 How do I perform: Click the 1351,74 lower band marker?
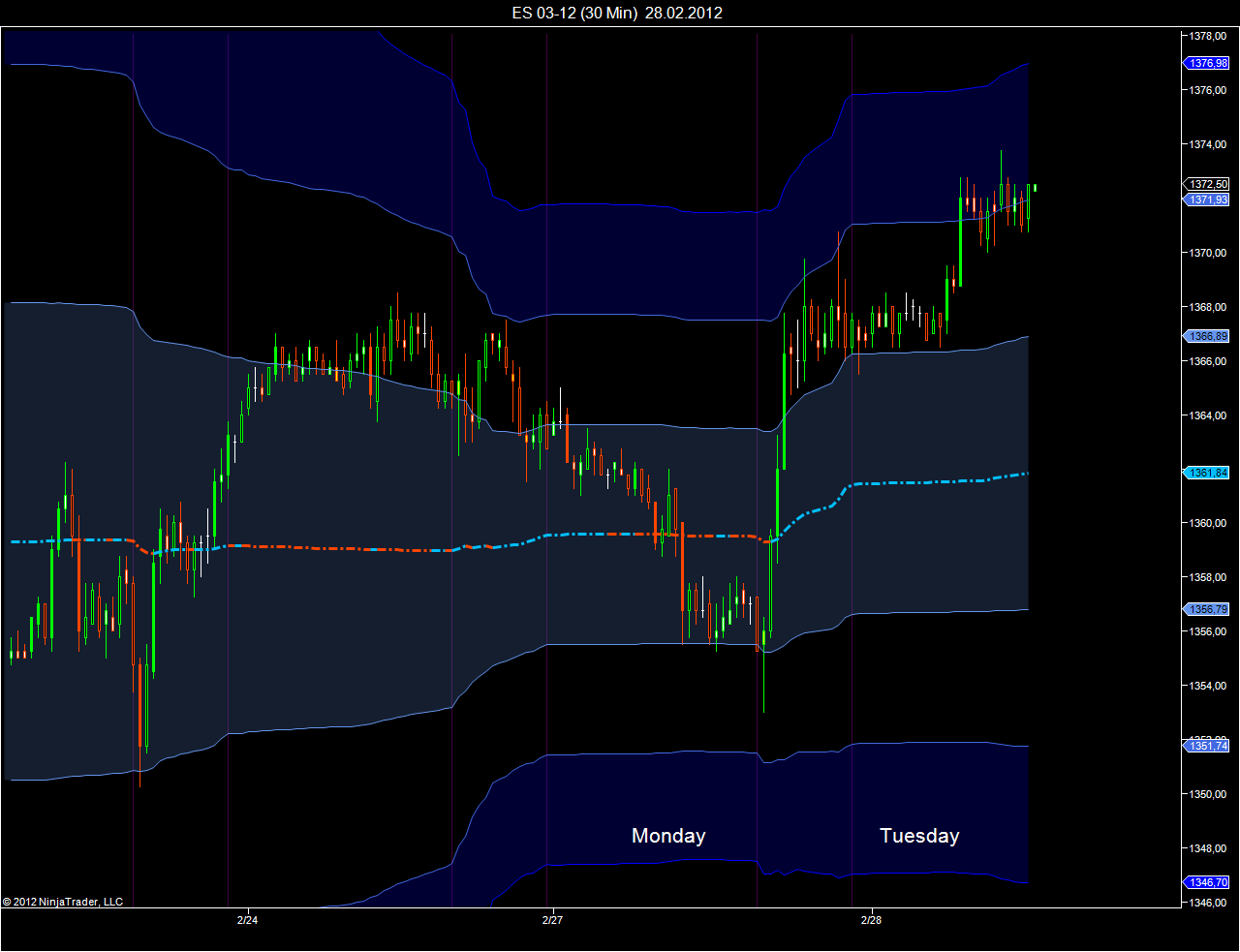(1207, 746)
